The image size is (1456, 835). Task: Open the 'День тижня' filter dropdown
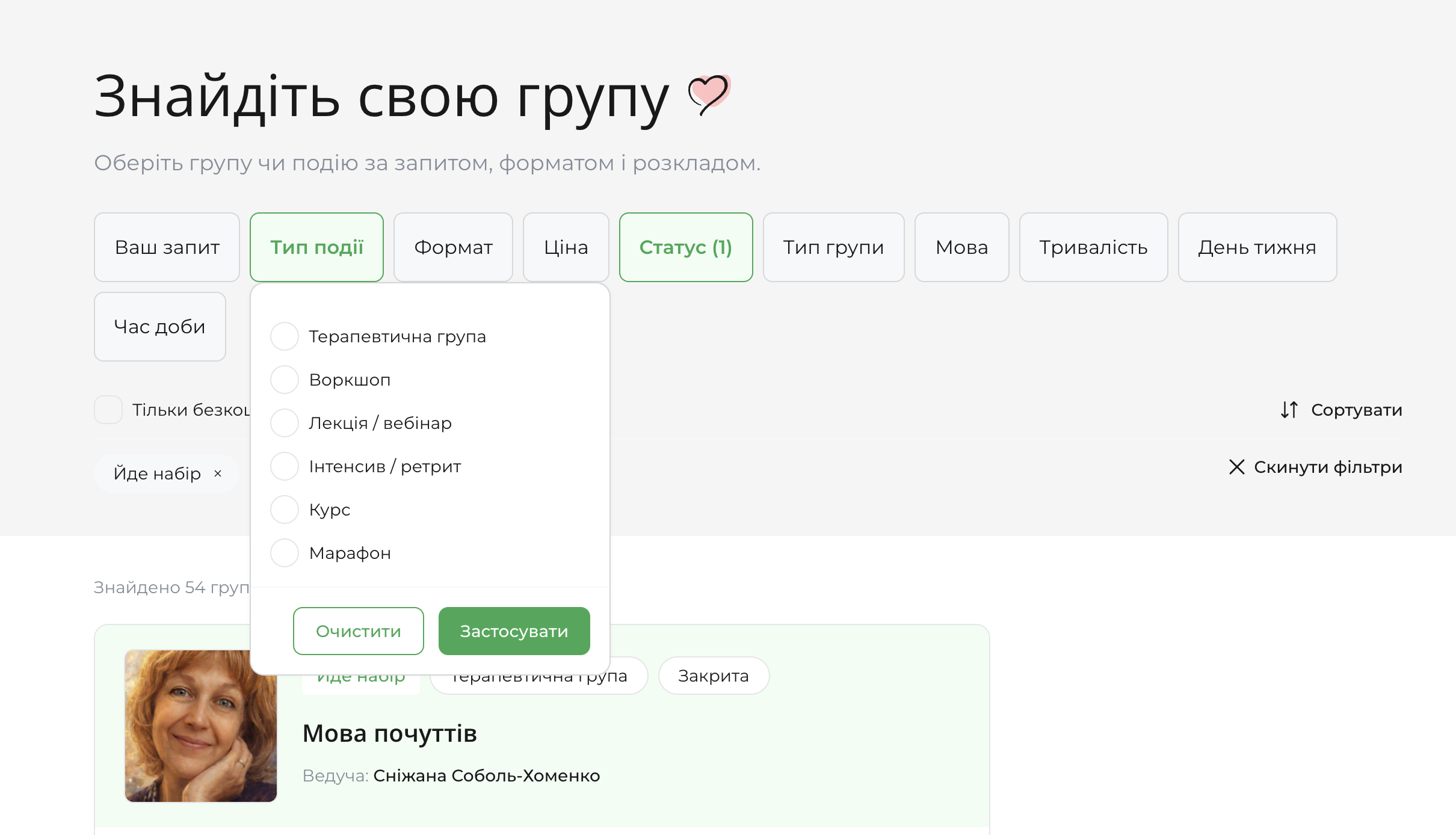point(1257,247)
